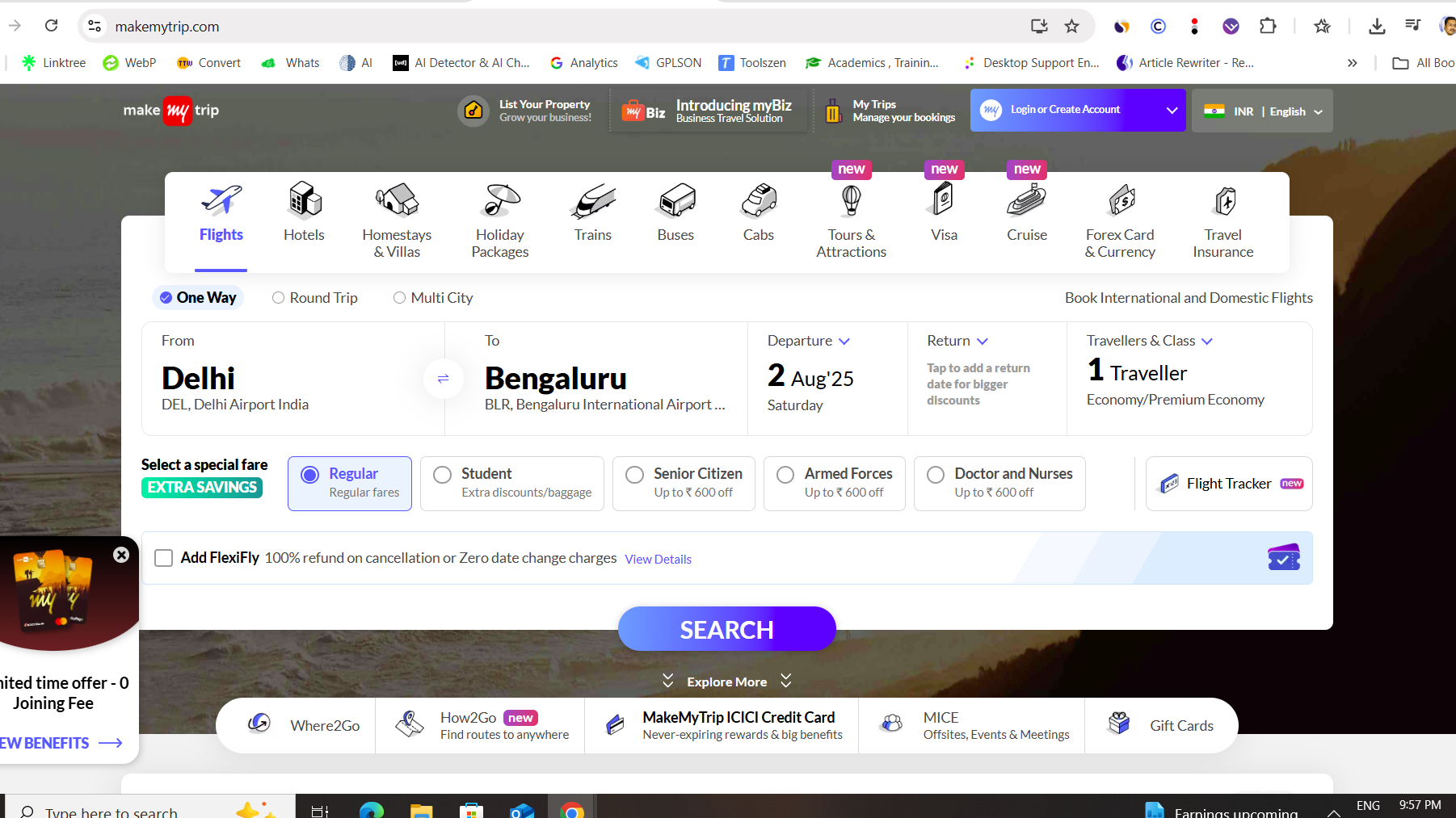
Task: Open Introducing myBiz banner
Action: pyautogui.click(x=709, y=111)
